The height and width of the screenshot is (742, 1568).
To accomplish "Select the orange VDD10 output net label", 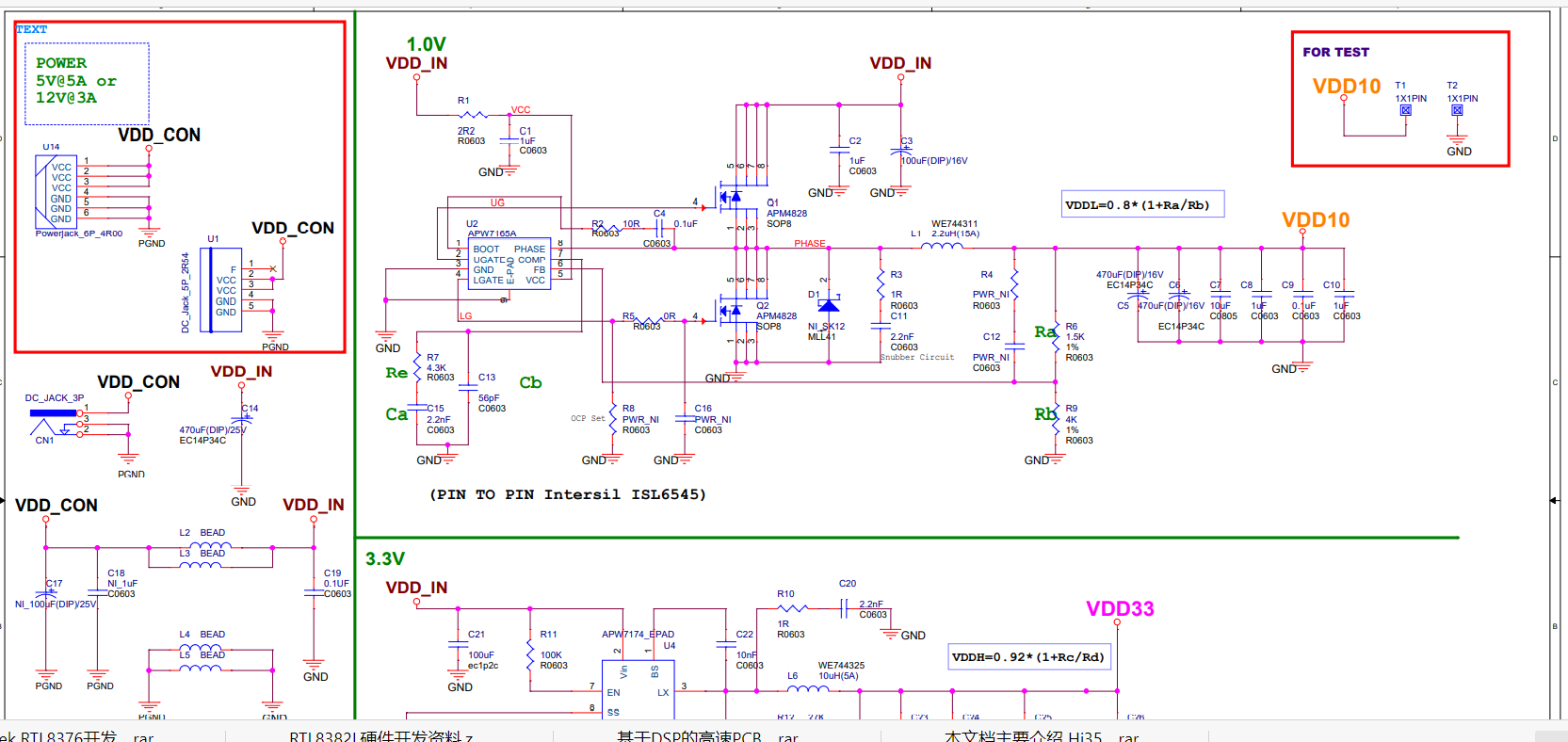I will click(1316, 219).
